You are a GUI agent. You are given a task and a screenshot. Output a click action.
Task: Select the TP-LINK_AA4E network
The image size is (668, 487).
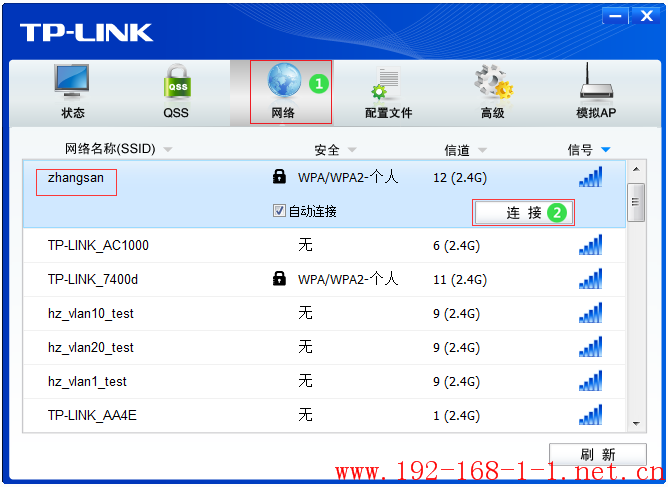(92, 415)
